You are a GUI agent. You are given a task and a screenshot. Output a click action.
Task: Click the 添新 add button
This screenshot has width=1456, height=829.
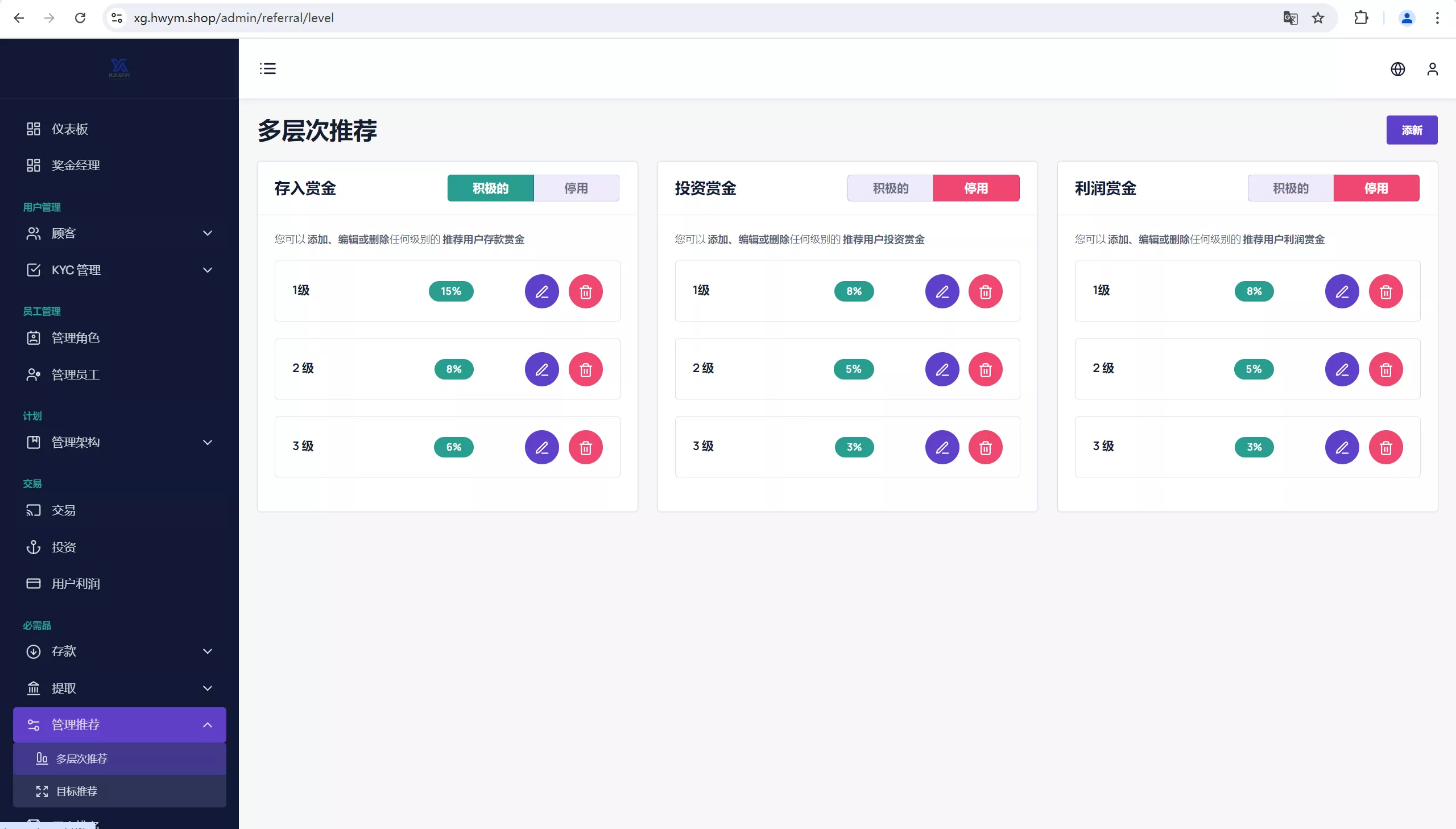click(1412, 129)
